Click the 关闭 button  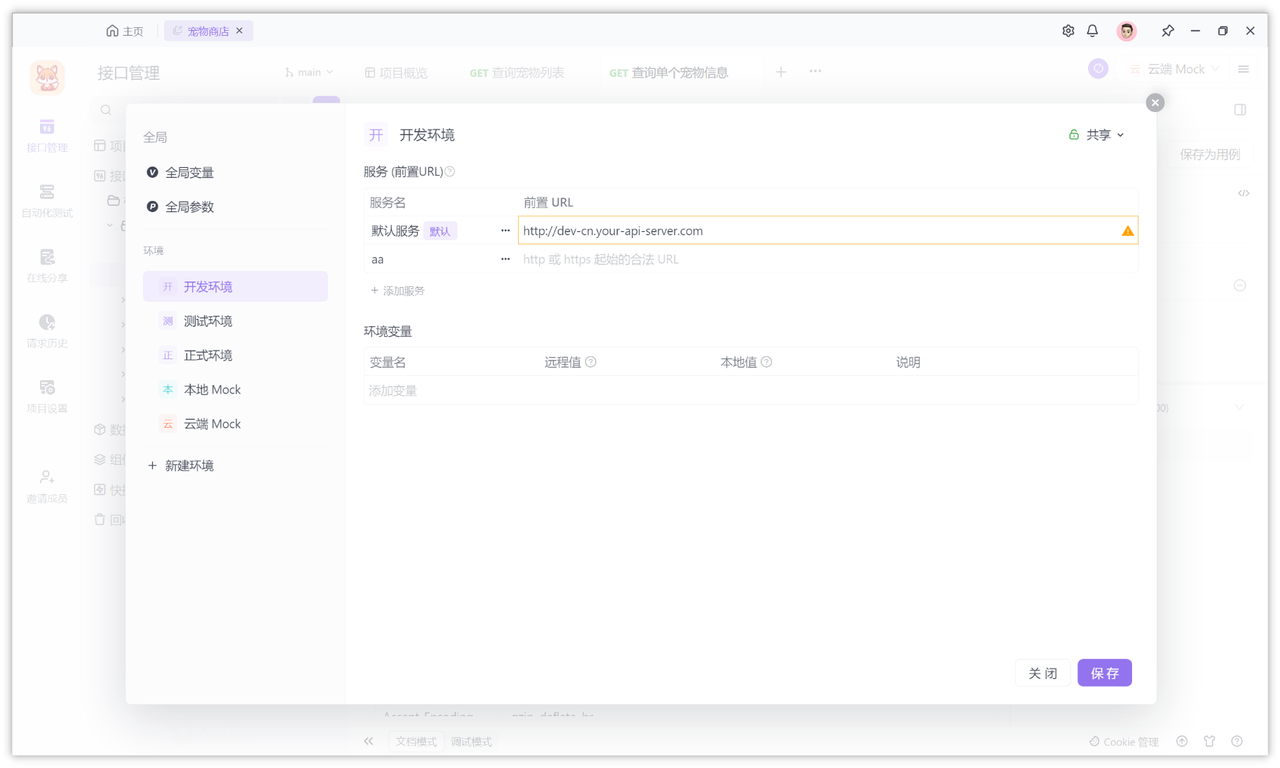[1043, 673]
